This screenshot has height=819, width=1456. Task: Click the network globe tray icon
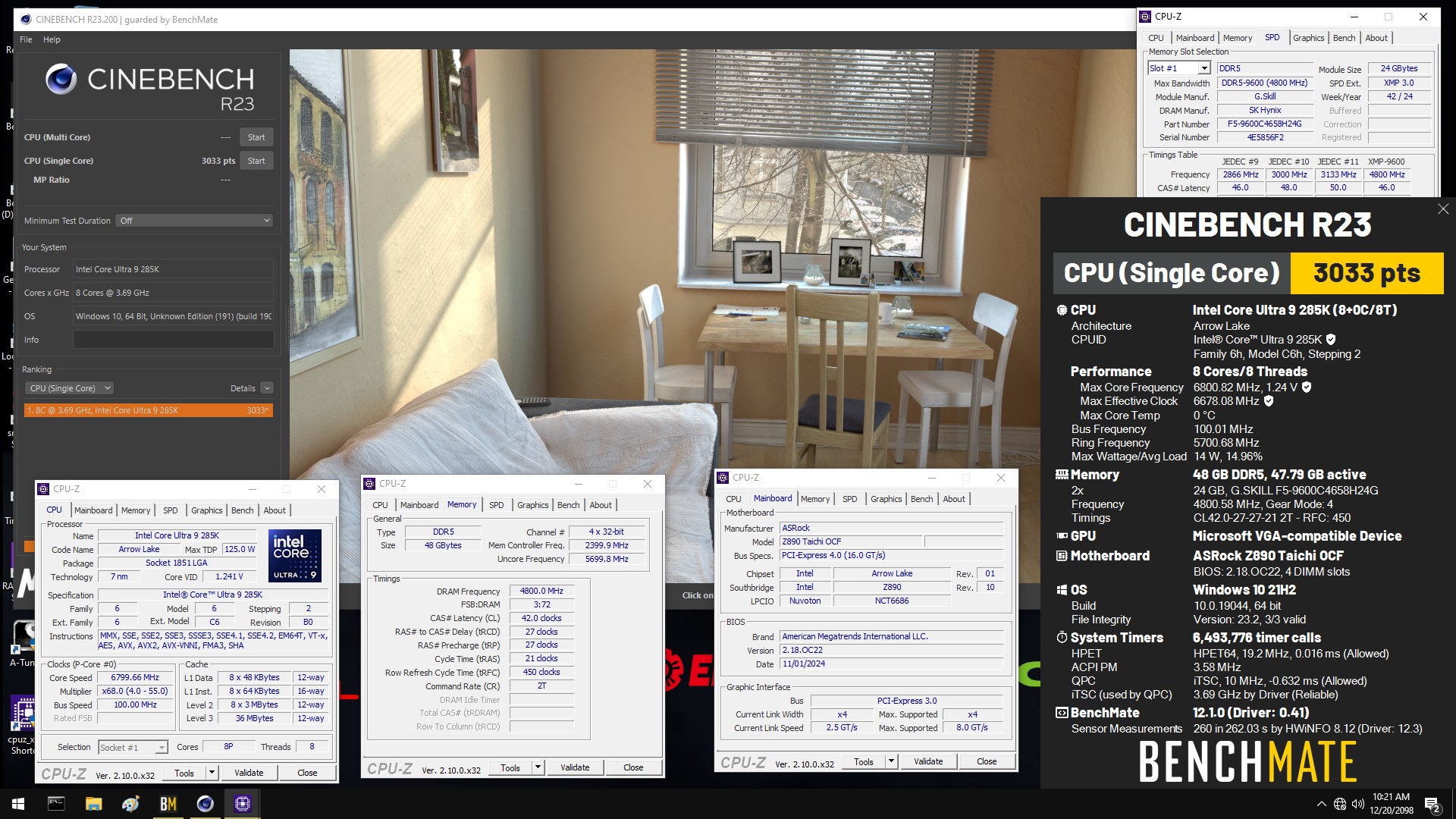point(1340,804)
